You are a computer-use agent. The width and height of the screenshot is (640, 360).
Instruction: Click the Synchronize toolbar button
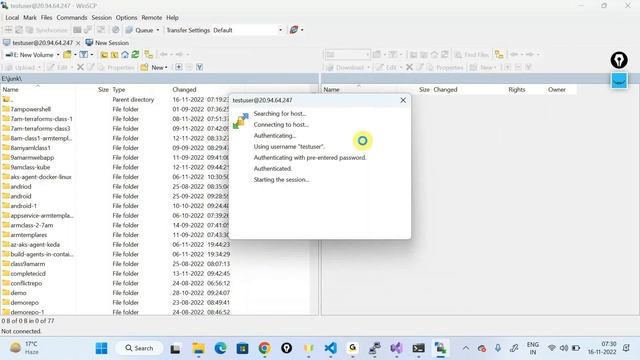click(x=46, y=30)
